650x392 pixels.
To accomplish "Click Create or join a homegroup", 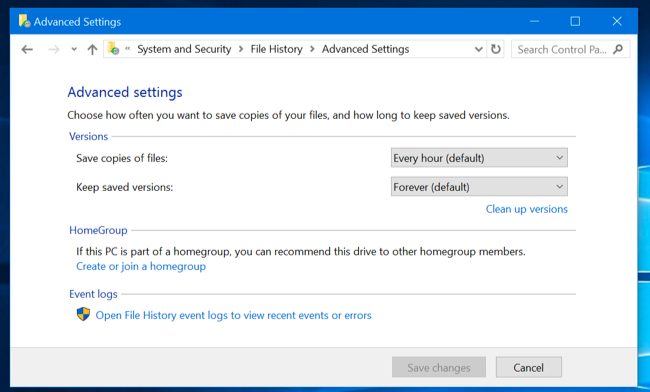I will click(x=141, y=266).
